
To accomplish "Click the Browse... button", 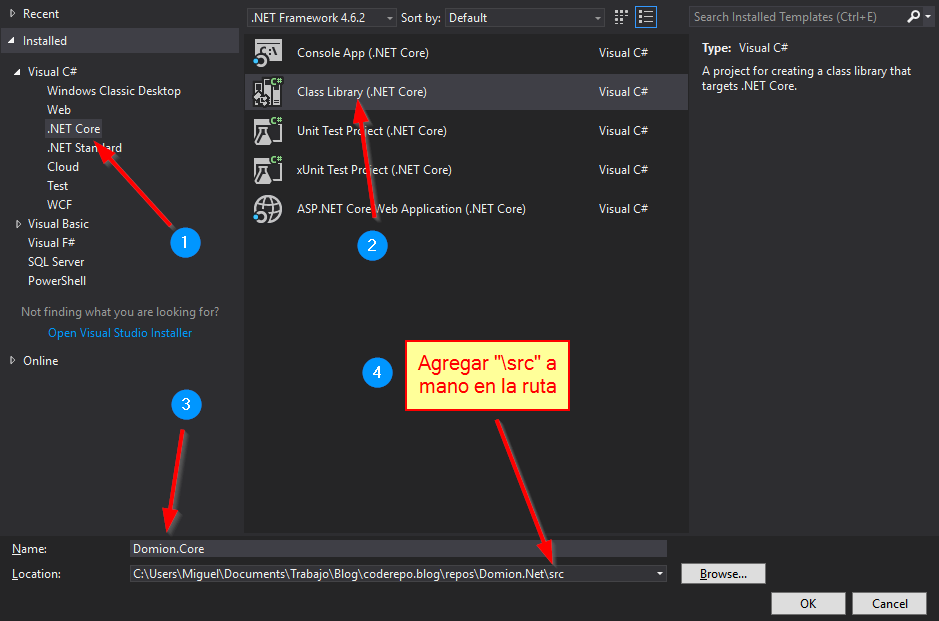I will tap(723, 574).
